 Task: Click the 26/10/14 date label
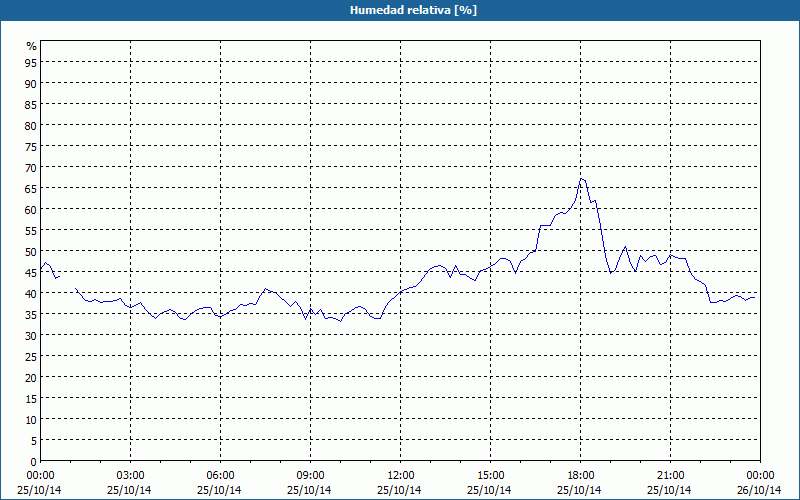(x=759, y=490)
